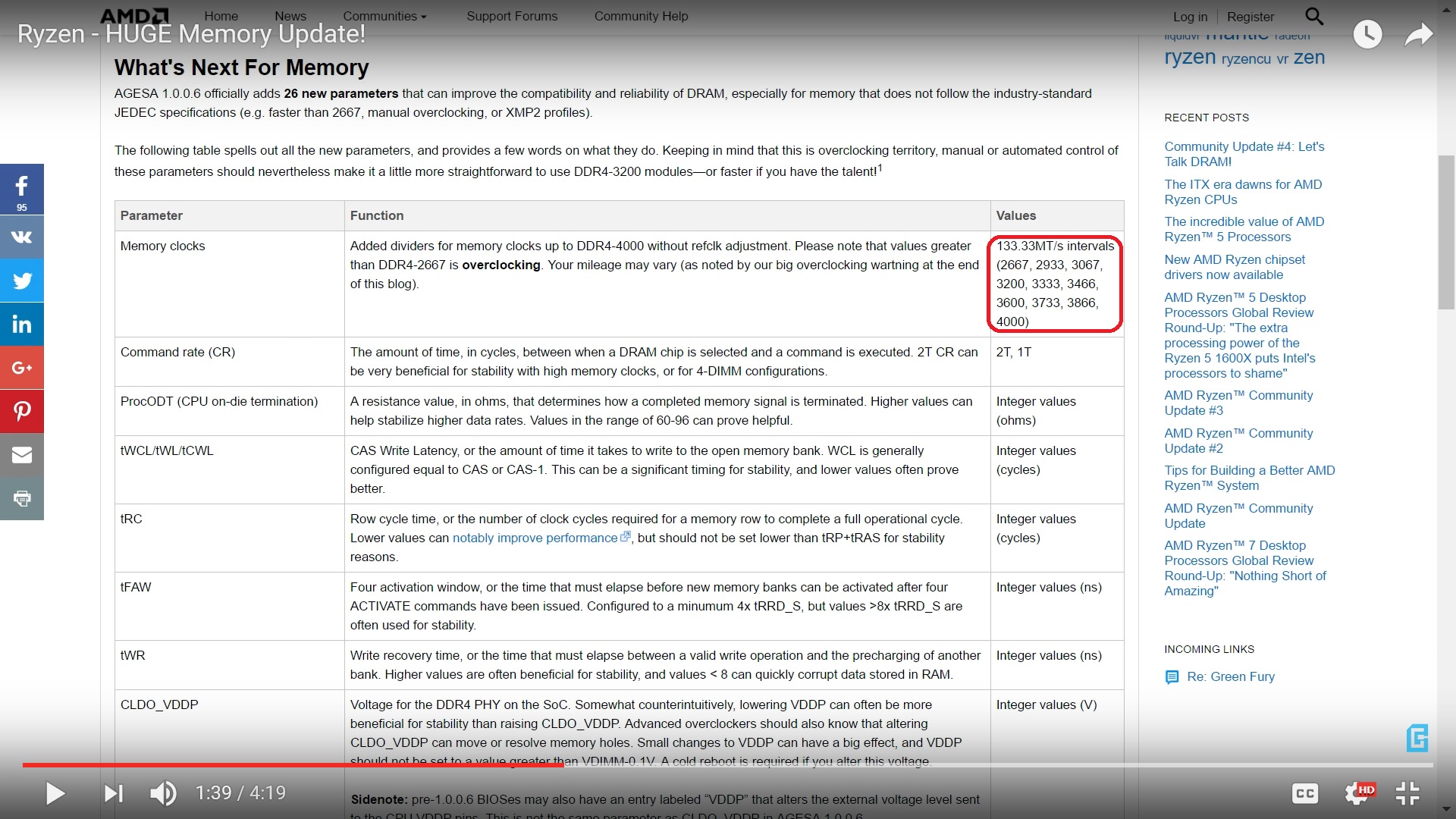Click the Register link
The height and width of the screenshot is (819, 1456).
point(1250,17)
